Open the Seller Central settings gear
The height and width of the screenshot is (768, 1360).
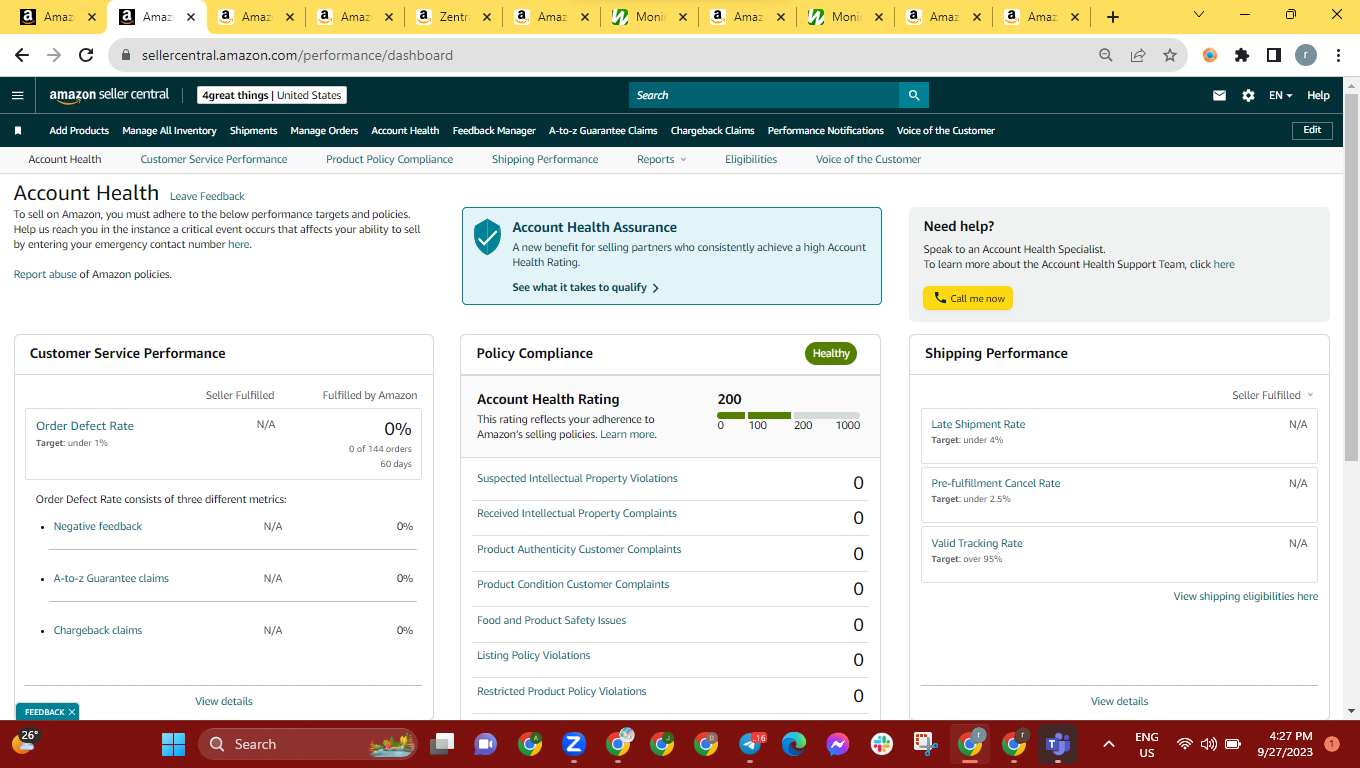pyautogui.click(x=1248, y=95)
